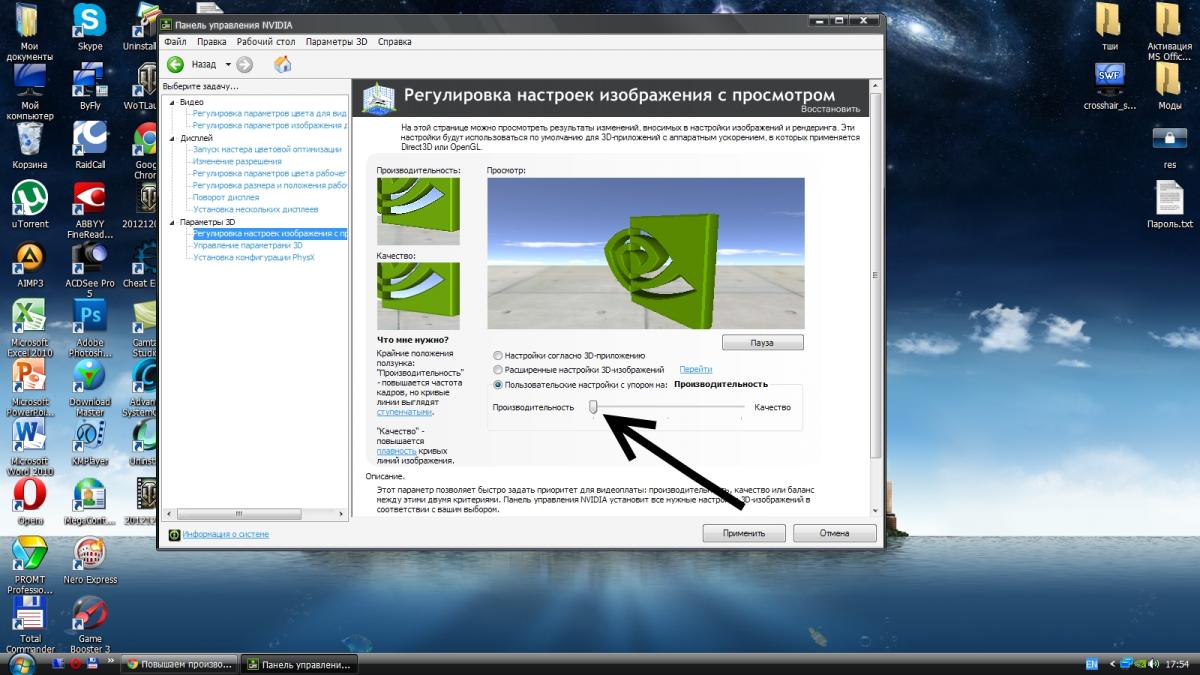Viewport: 1200px width, 675px height.
Task: Select 'Поворот дисплея' tree item
Action: [226, 197]
